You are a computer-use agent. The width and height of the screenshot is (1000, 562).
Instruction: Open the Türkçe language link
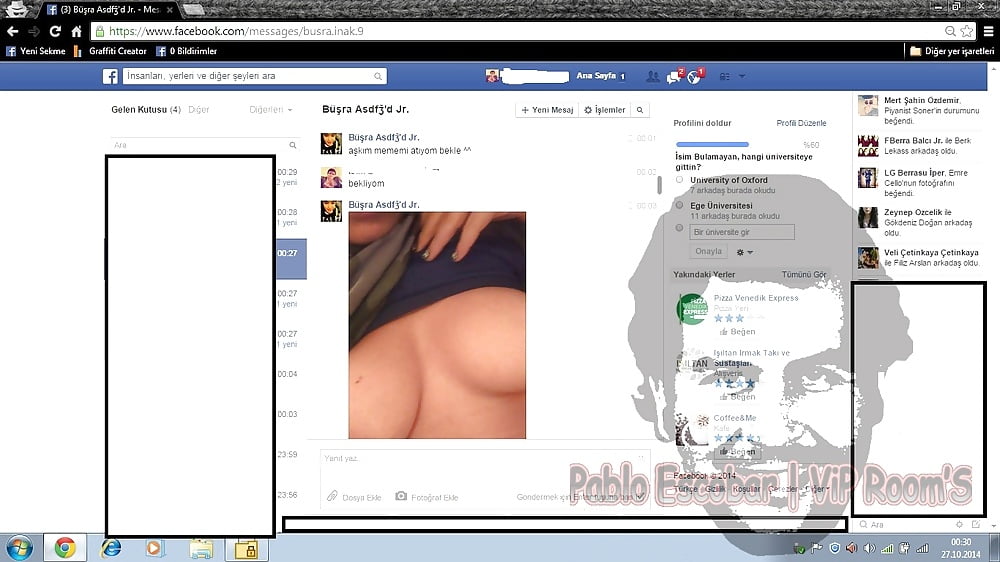[686, 489]
